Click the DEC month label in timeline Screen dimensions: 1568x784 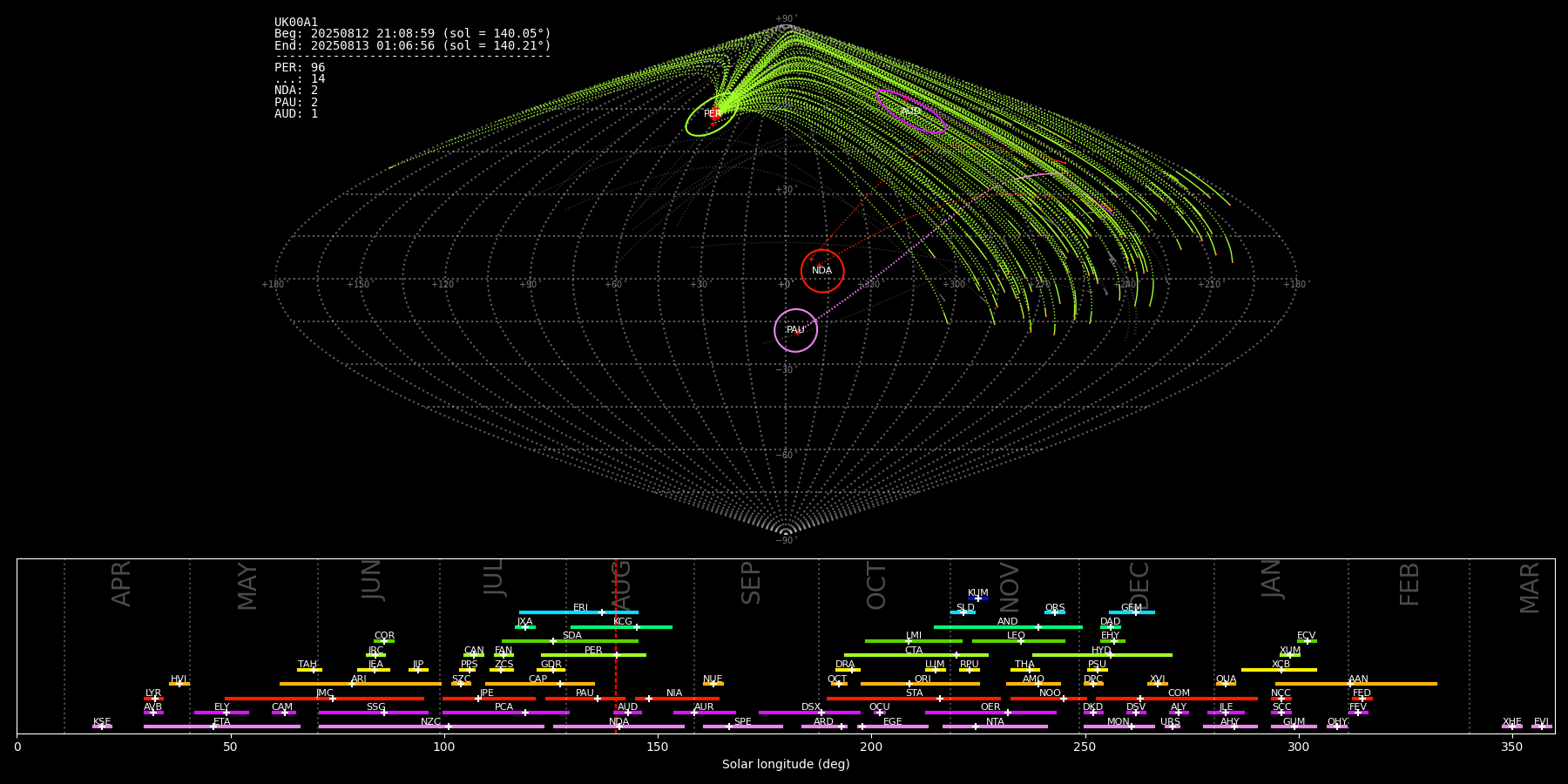[1139, 585]
